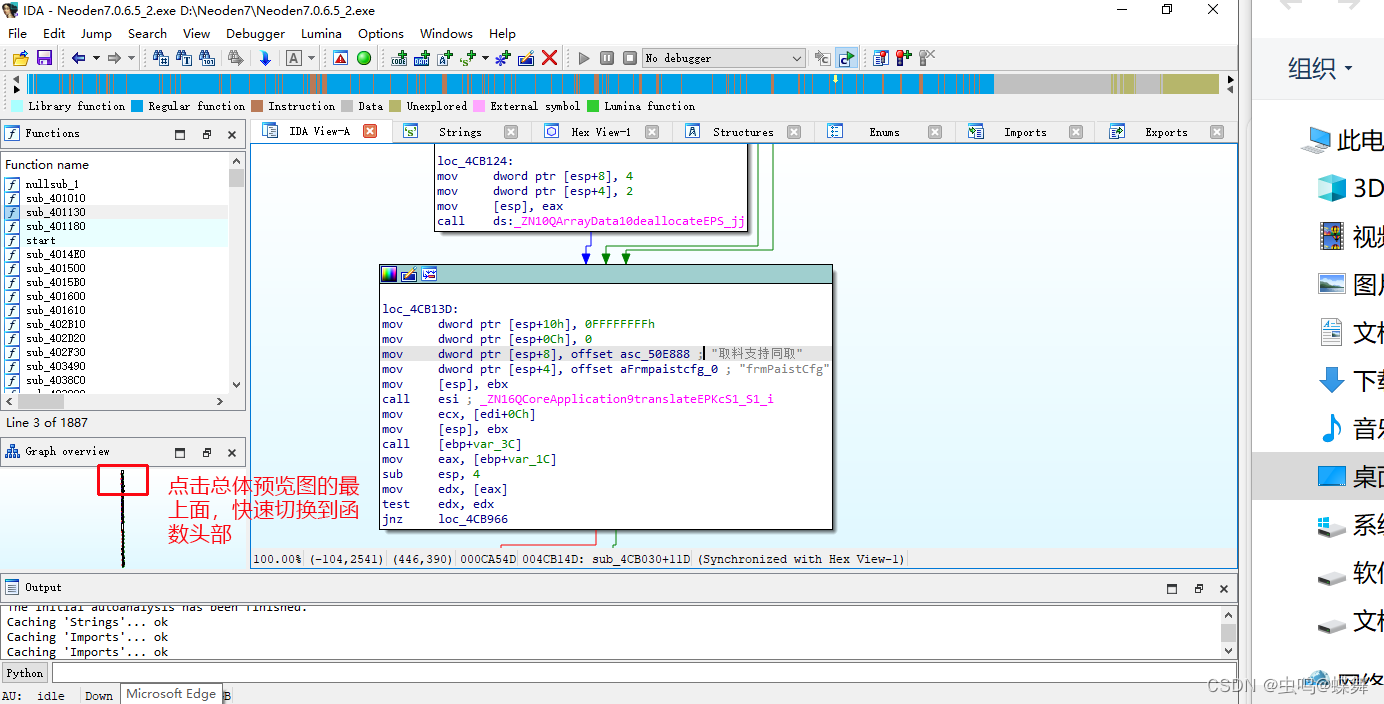
Task: Click the Functions list horizontal scrollbar right arrow
Action: click(x=221, y=401)
